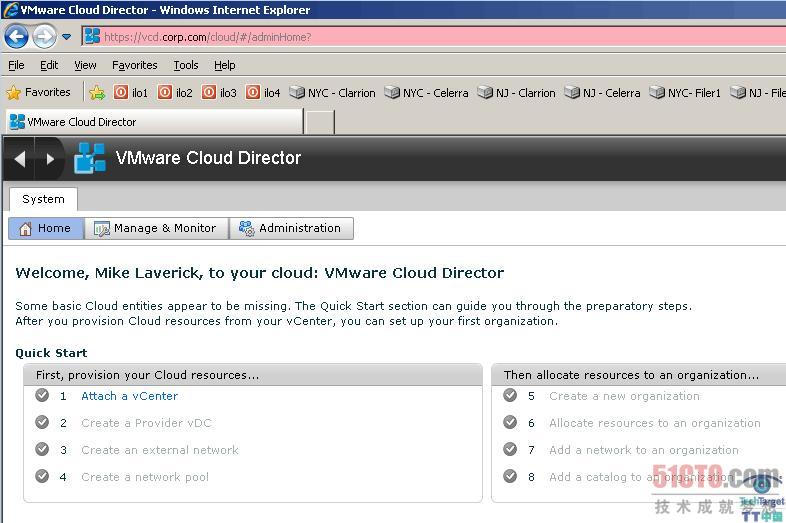This screenshot has height=523, width=786.
Task: Open NJ - Celerra bookmark
Action: coord(603,93)
